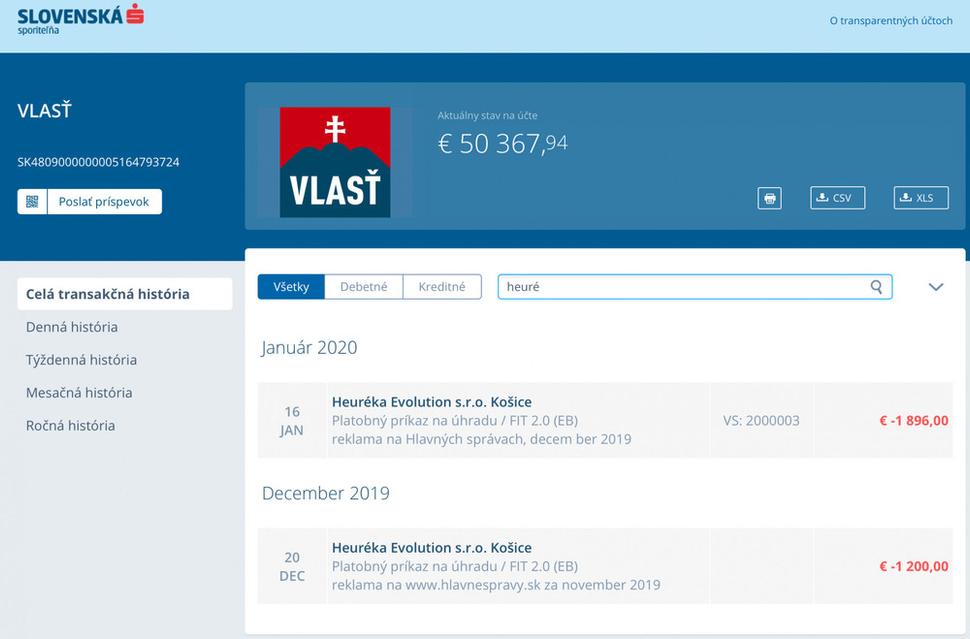This screenshot has width=970, height=639.
Task: Open Mesačná história
Action: coord(79,392)
